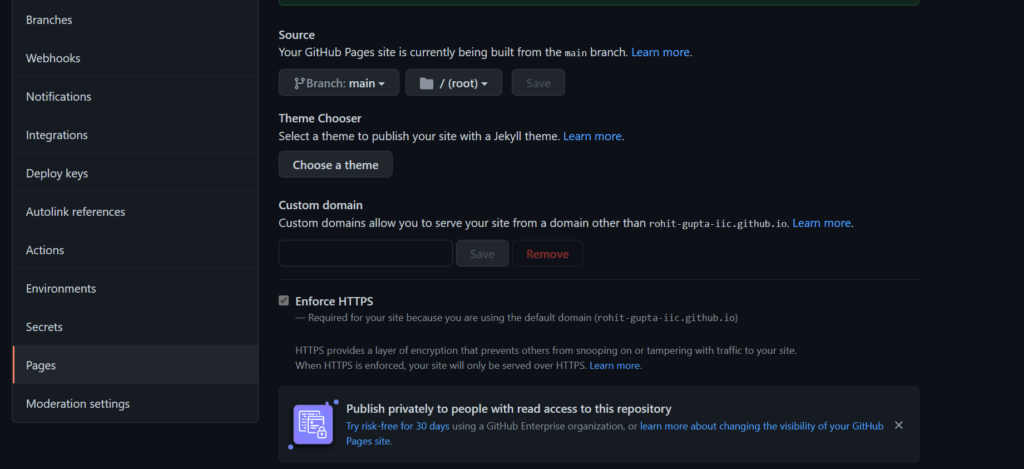1024x469 pixels.
Task: Go to Notifications settings
Action: pos(135,97)
